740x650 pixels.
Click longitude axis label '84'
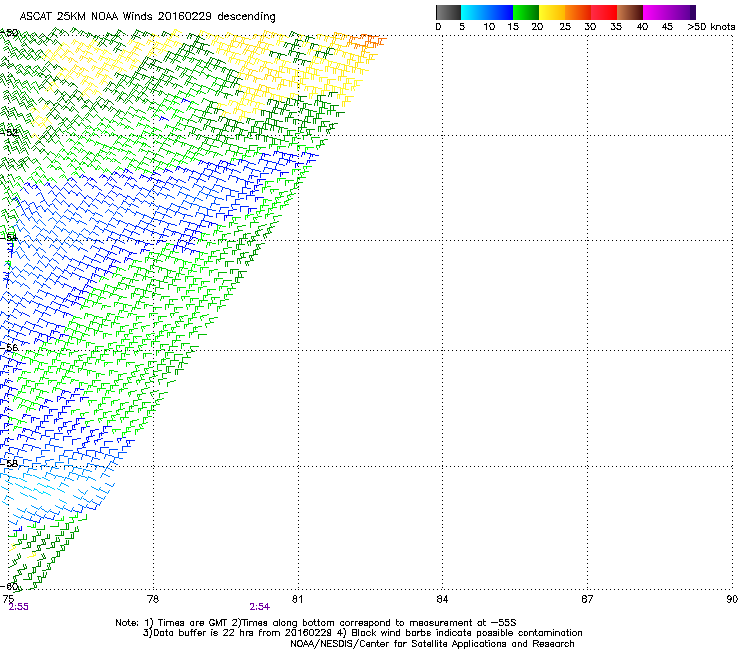442,599
